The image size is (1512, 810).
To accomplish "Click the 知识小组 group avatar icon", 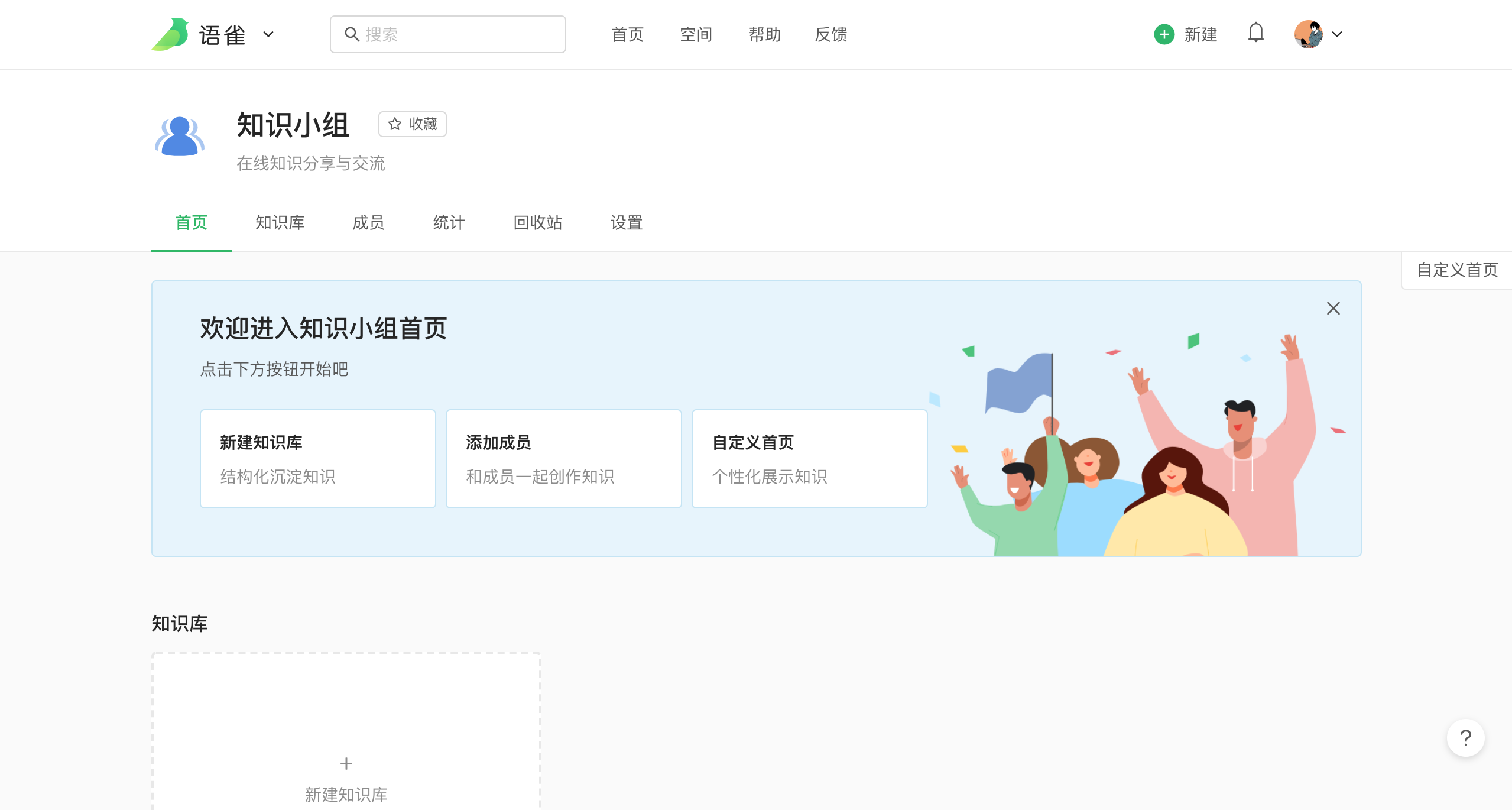I will pyautogui.click(x=180, y=137).
